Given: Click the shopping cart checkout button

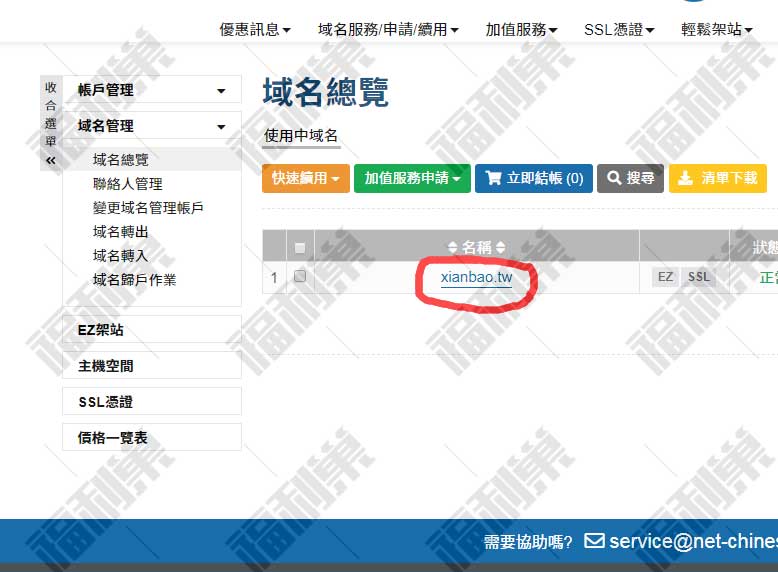Looking at the screenshot, I should pyautogui.click(x=533, y=179).
